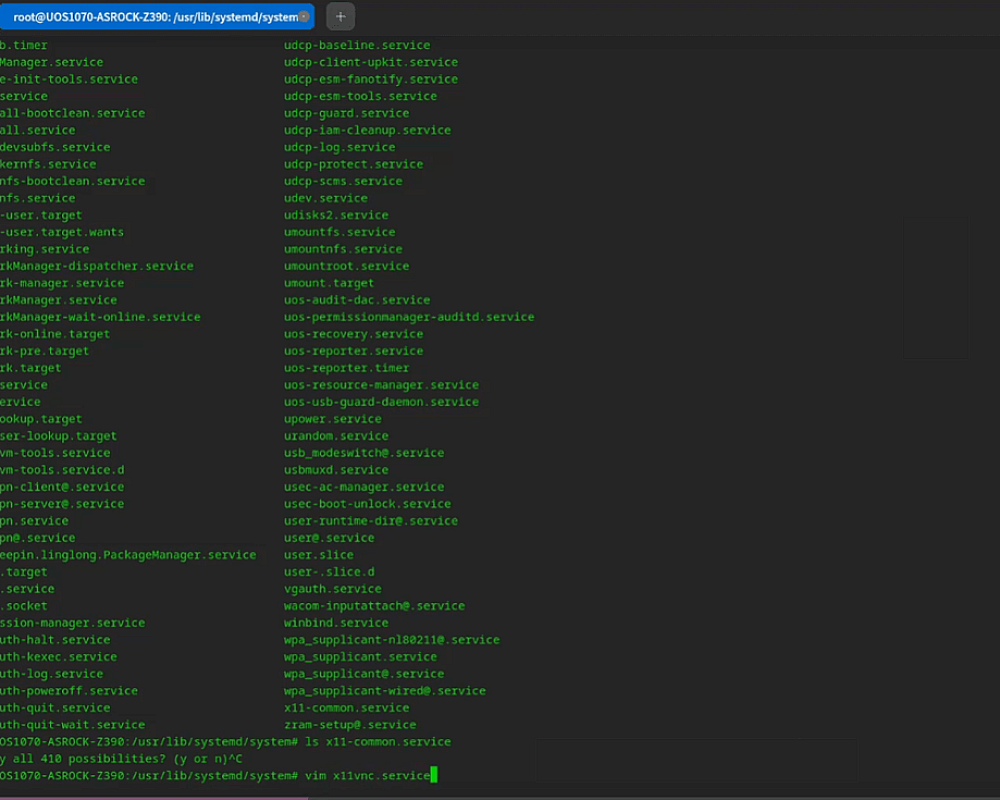Open a new terminal tab with plus button
The width and height of the screenshot is (1000, 800).
(340, 16)
